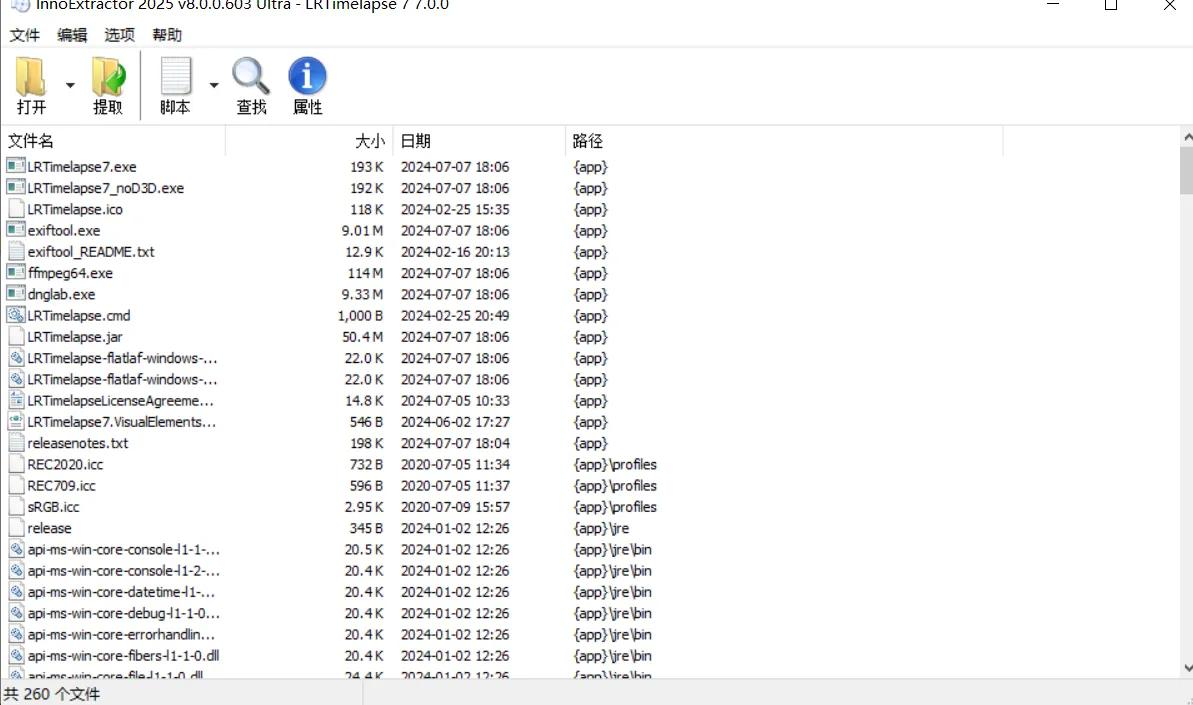Click the date 2024-06-02 17:27

(x=455, y=421)
